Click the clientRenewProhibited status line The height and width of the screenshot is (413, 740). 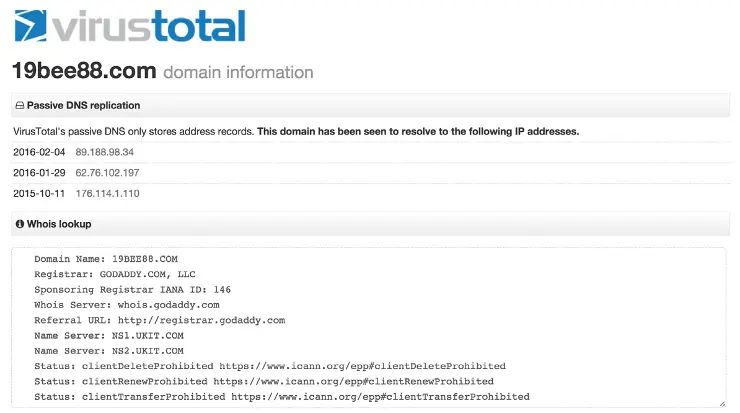pos(263,381)
